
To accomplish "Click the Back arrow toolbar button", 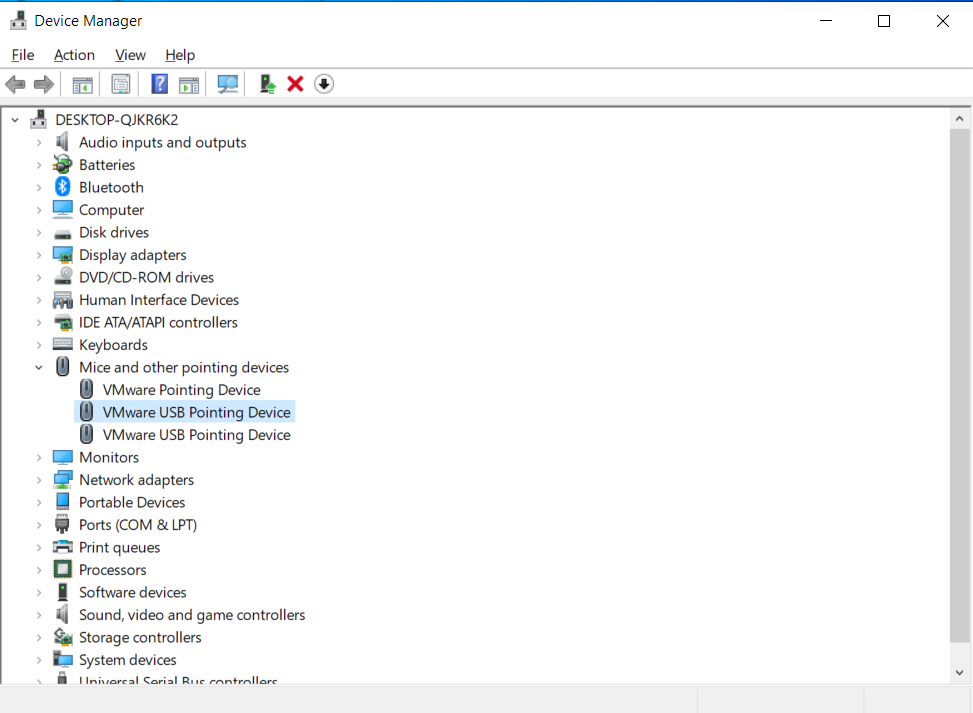I will coord(15,84).
